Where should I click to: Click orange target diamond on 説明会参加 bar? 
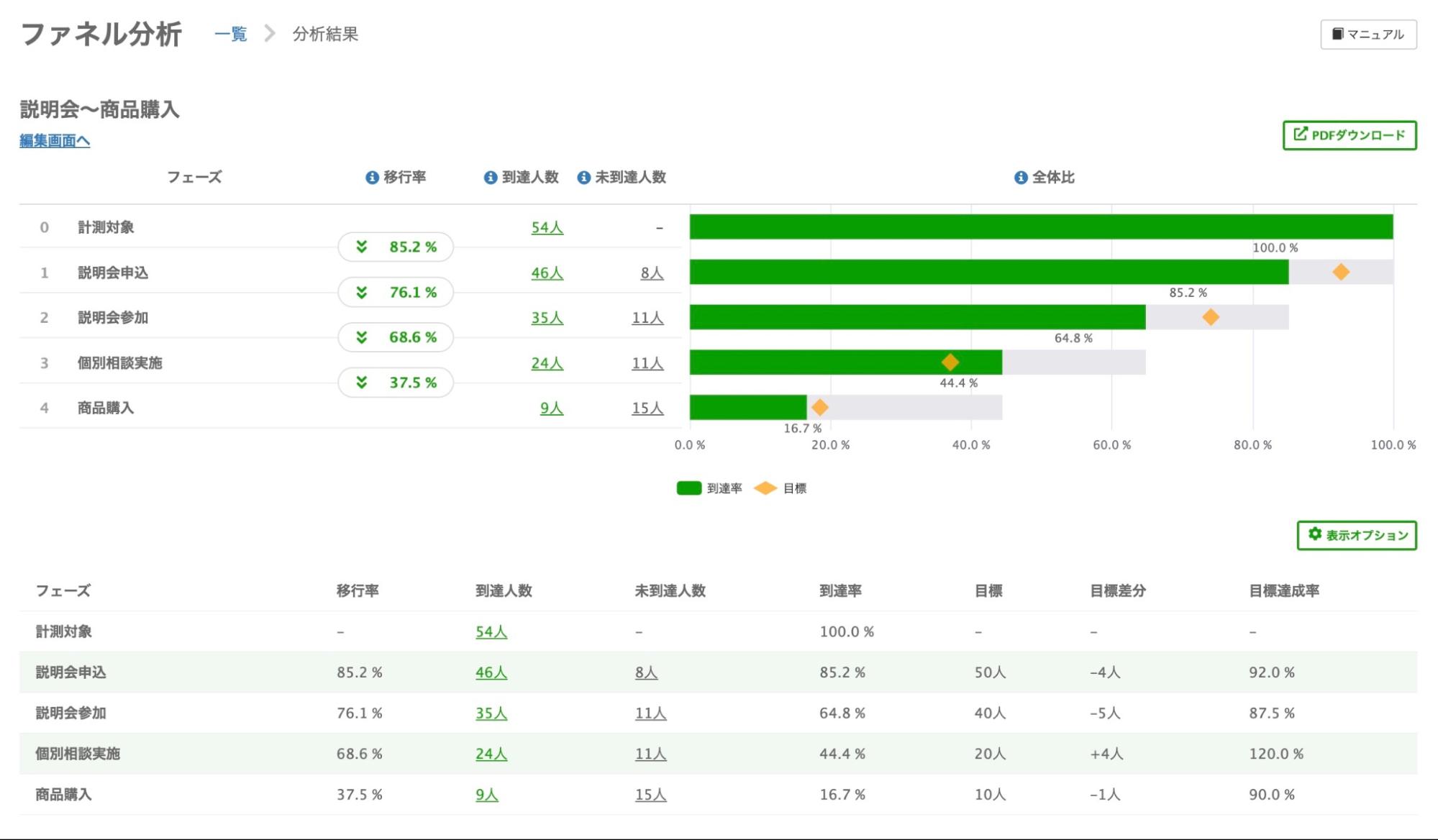click(x=1211, y=317)
